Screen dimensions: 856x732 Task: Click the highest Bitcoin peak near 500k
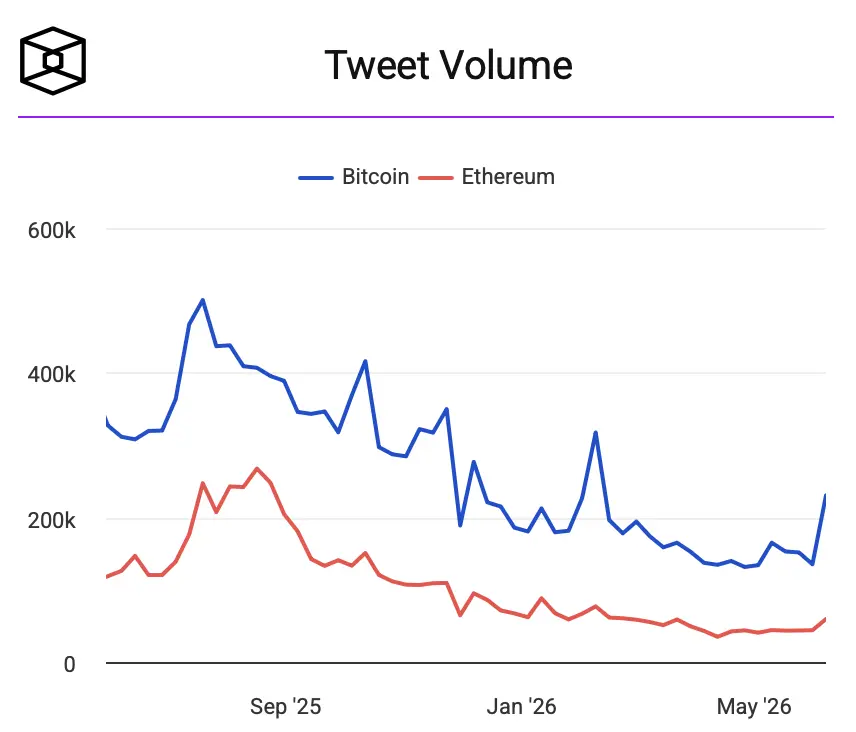[x=203, y=300]
